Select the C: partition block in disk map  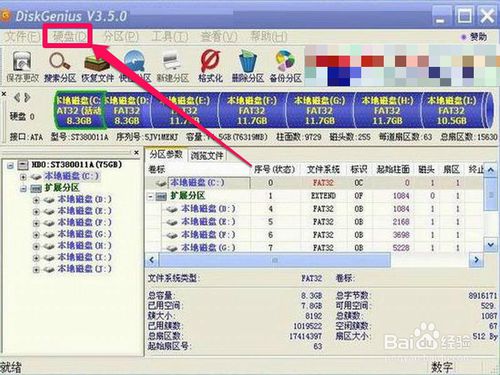point(80,110)
